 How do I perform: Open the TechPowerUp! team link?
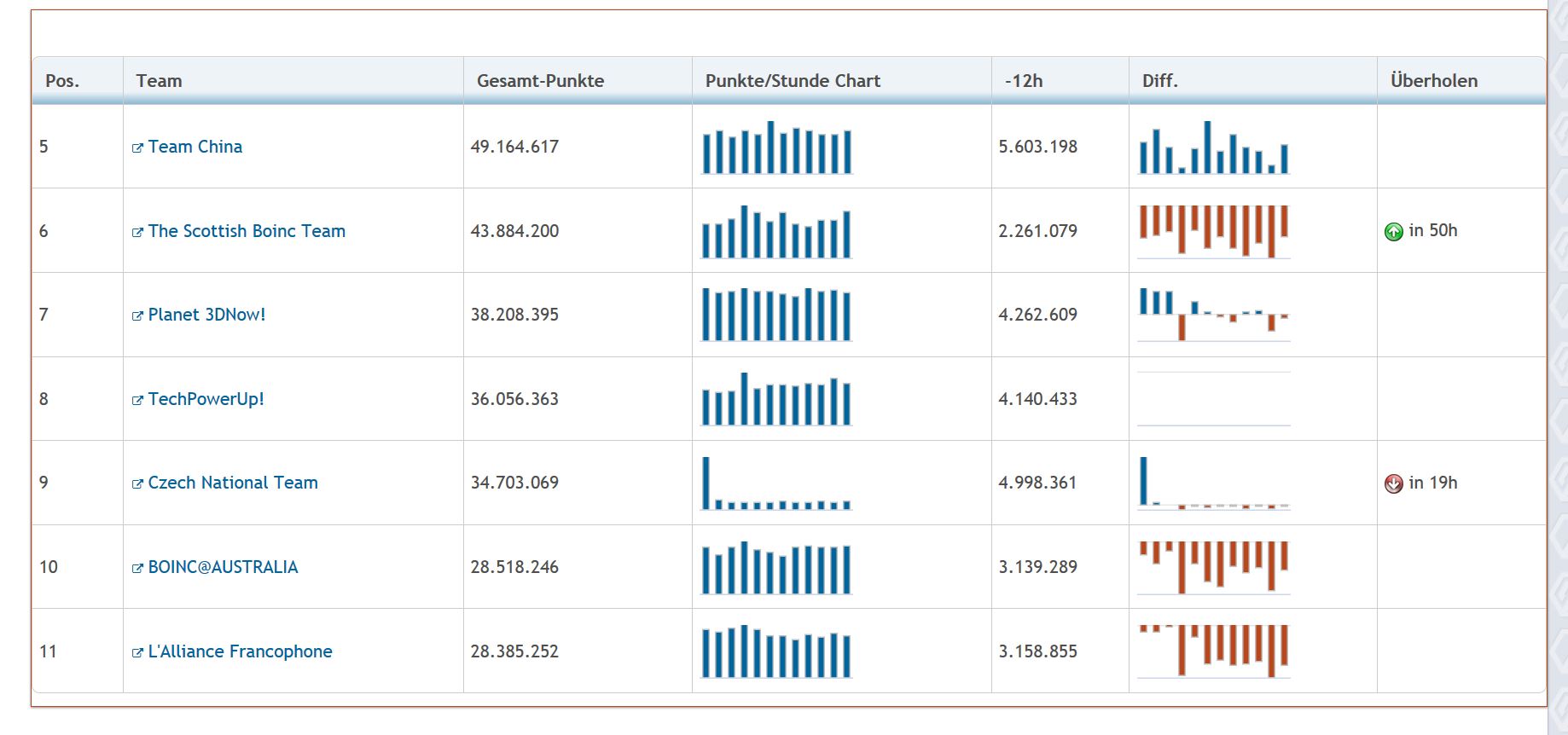206,399
